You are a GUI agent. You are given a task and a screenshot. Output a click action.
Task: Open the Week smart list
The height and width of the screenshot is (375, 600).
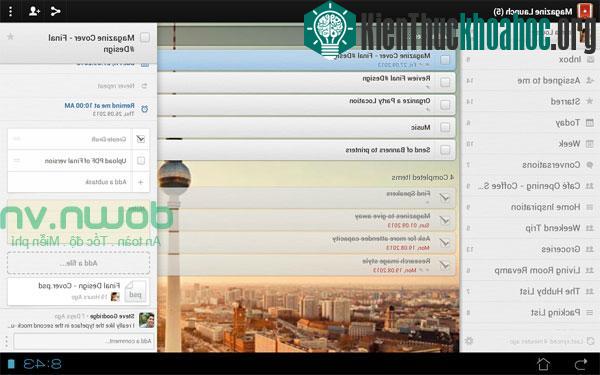(x=530, y=144)
